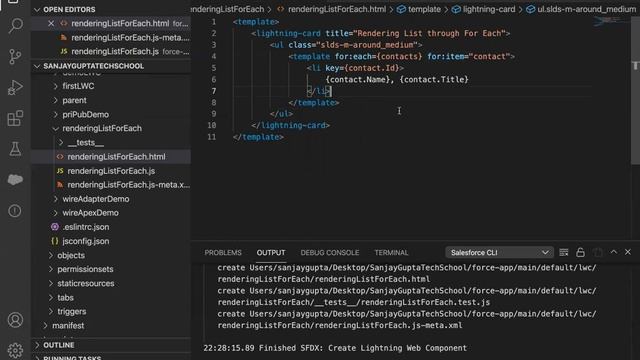
Task: Switch to the Problems tab
Action: (223, 253)
